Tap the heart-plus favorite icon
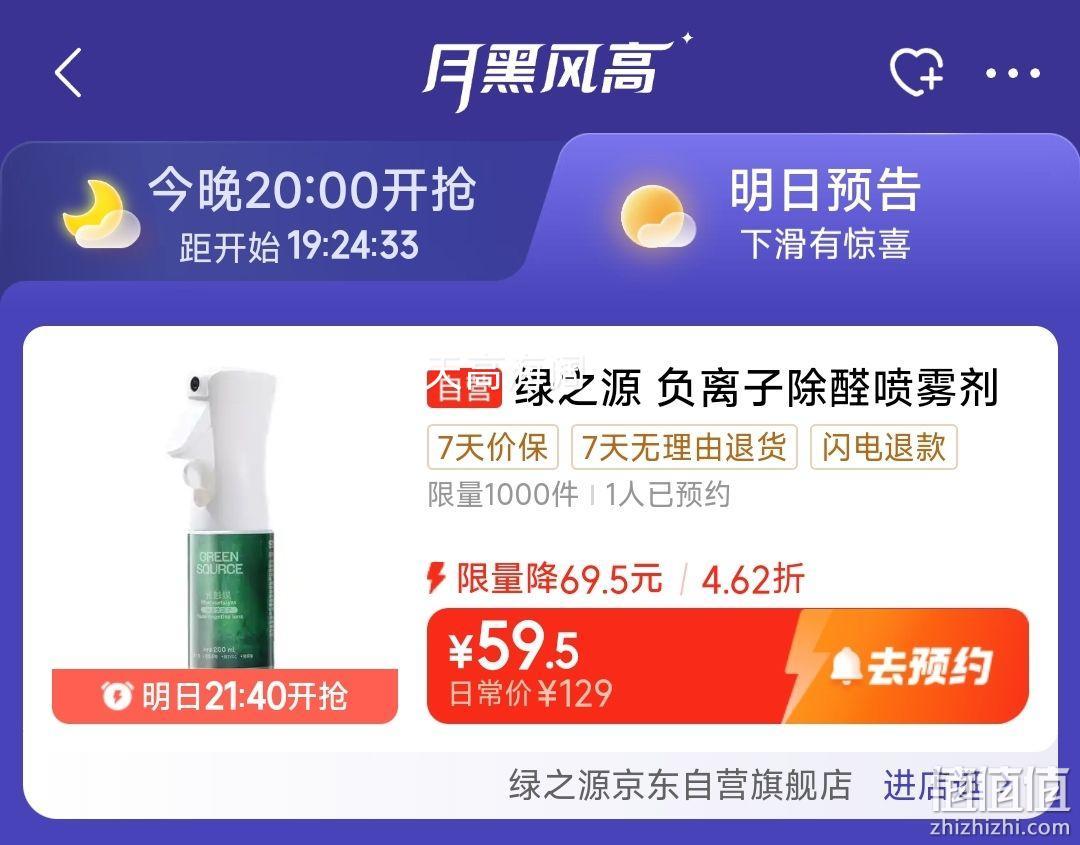Viewport: 1080px width, 845px height. [x=916, y=71]
